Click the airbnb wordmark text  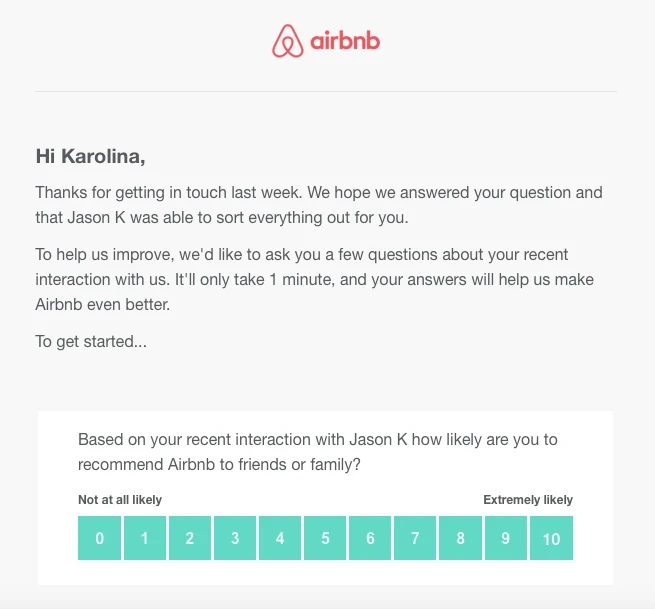pos(345,42)
